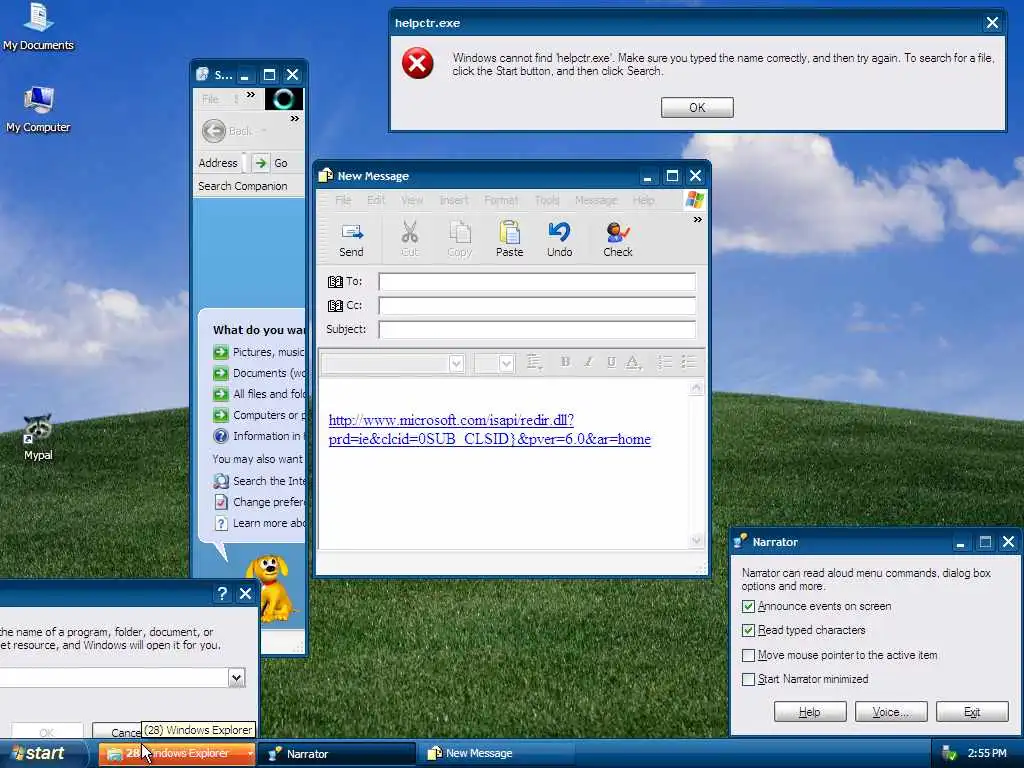Click the numbered list formatting icon
The image size is (1024, 768).
pyautogui.click(x=665, y=362)
